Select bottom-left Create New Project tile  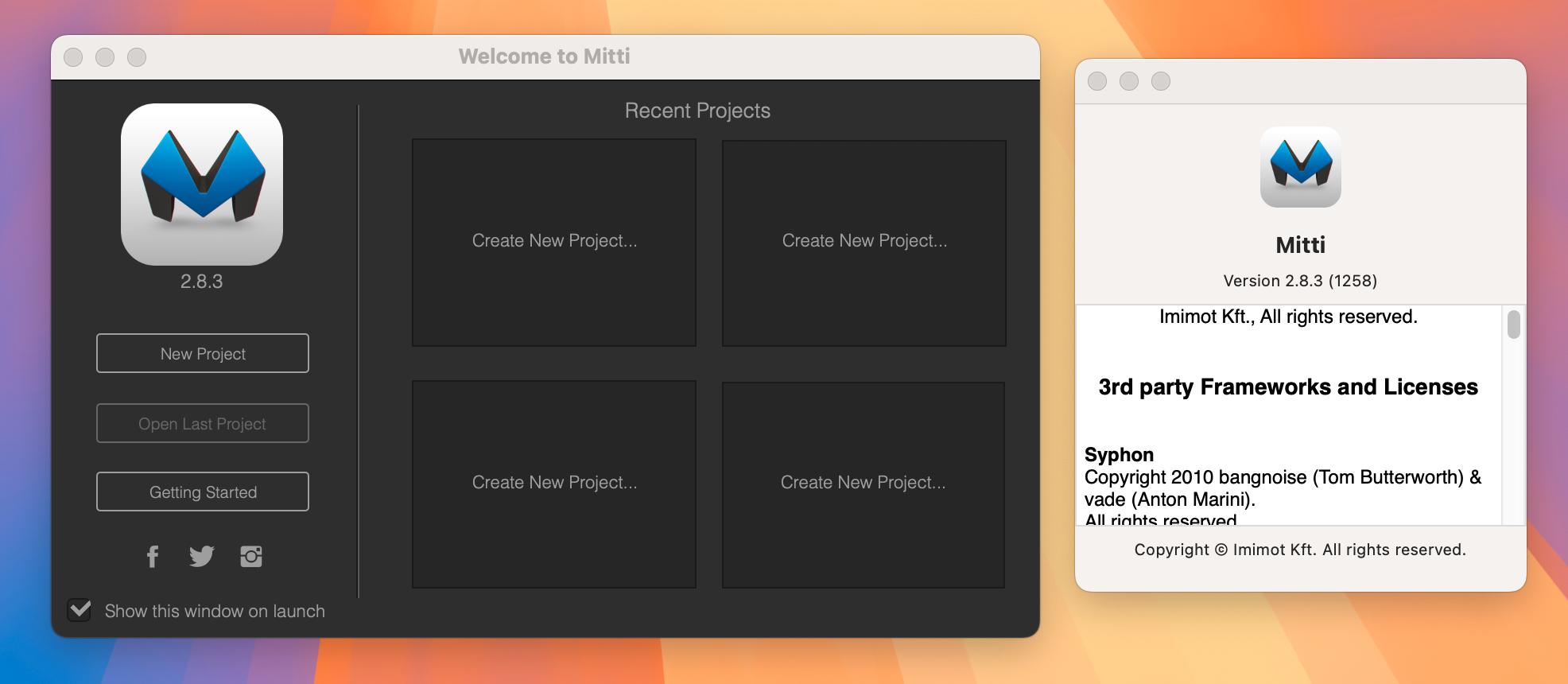[x=554, y=484]
